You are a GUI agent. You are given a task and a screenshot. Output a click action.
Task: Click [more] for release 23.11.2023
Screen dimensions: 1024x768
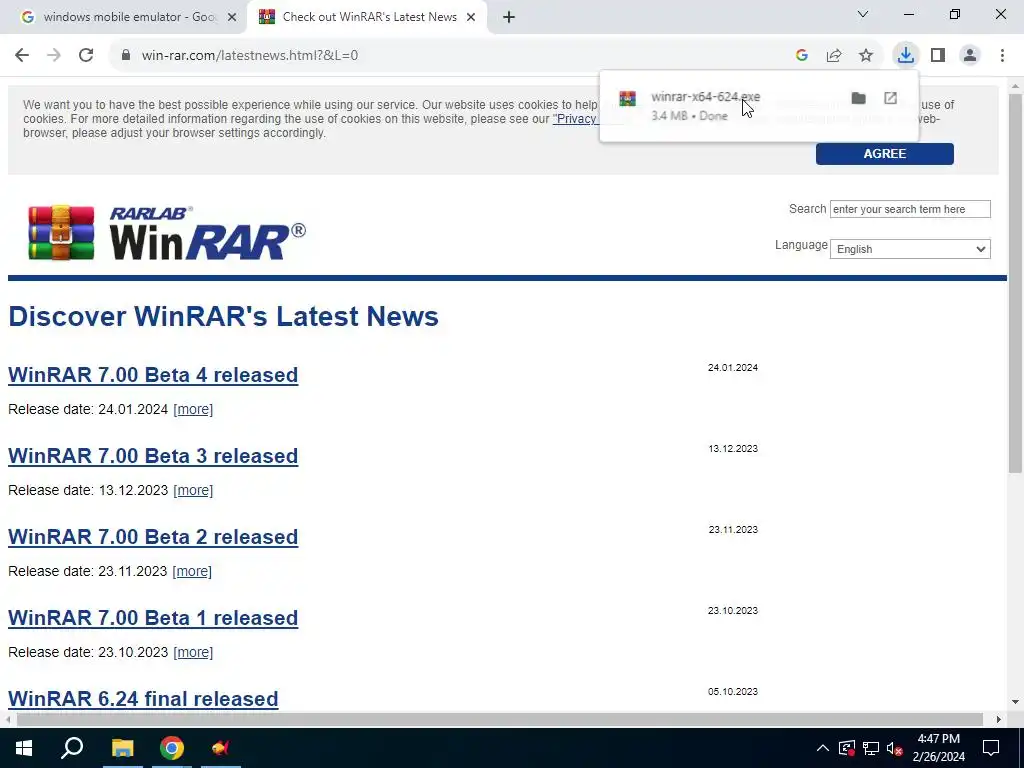click(x=192, y=571)
